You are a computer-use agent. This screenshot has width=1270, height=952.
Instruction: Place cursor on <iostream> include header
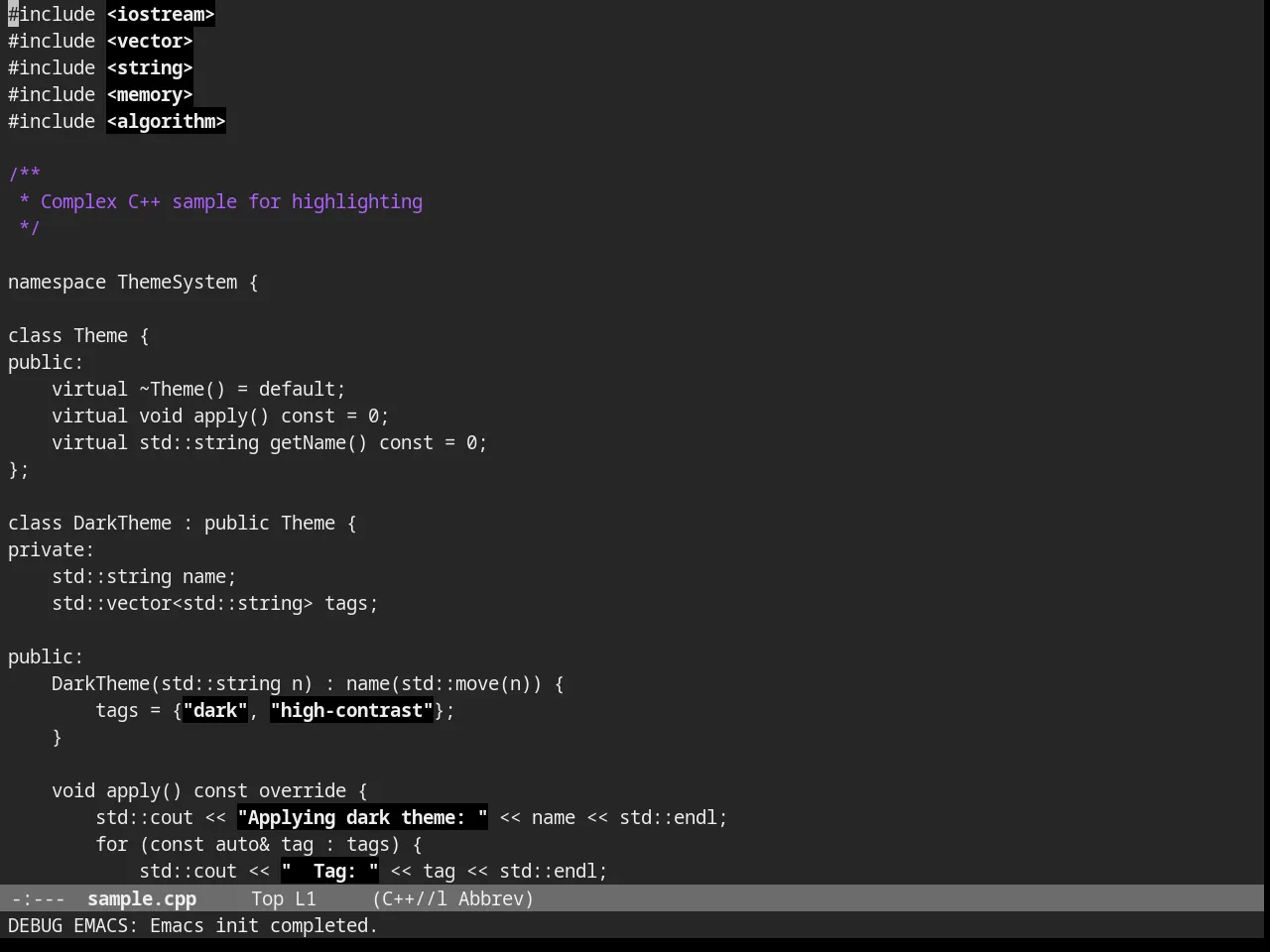coord(161,14)
